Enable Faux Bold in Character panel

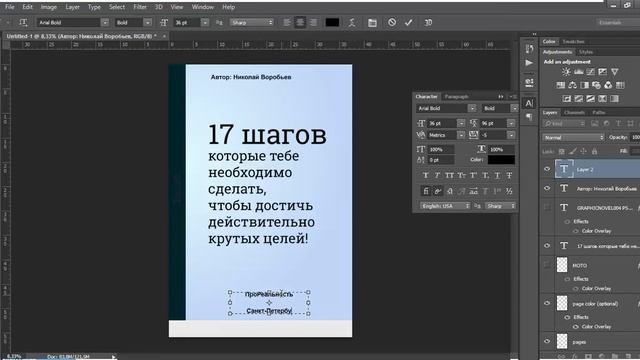(x=425, y=176)
